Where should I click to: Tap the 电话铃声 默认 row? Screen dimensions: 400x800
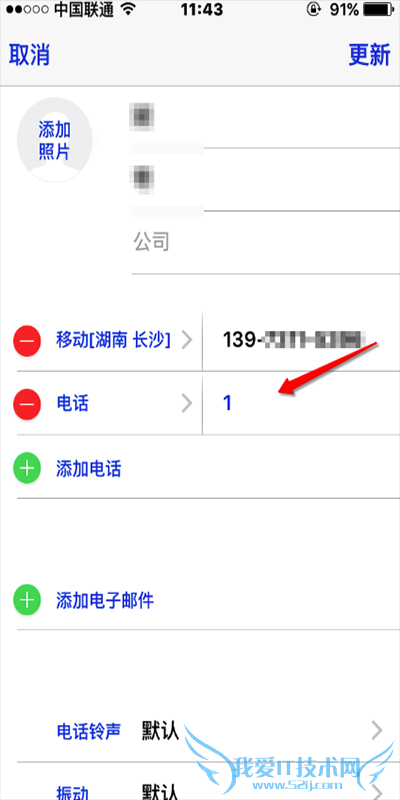pyautogui.click(x=209, y=731)
